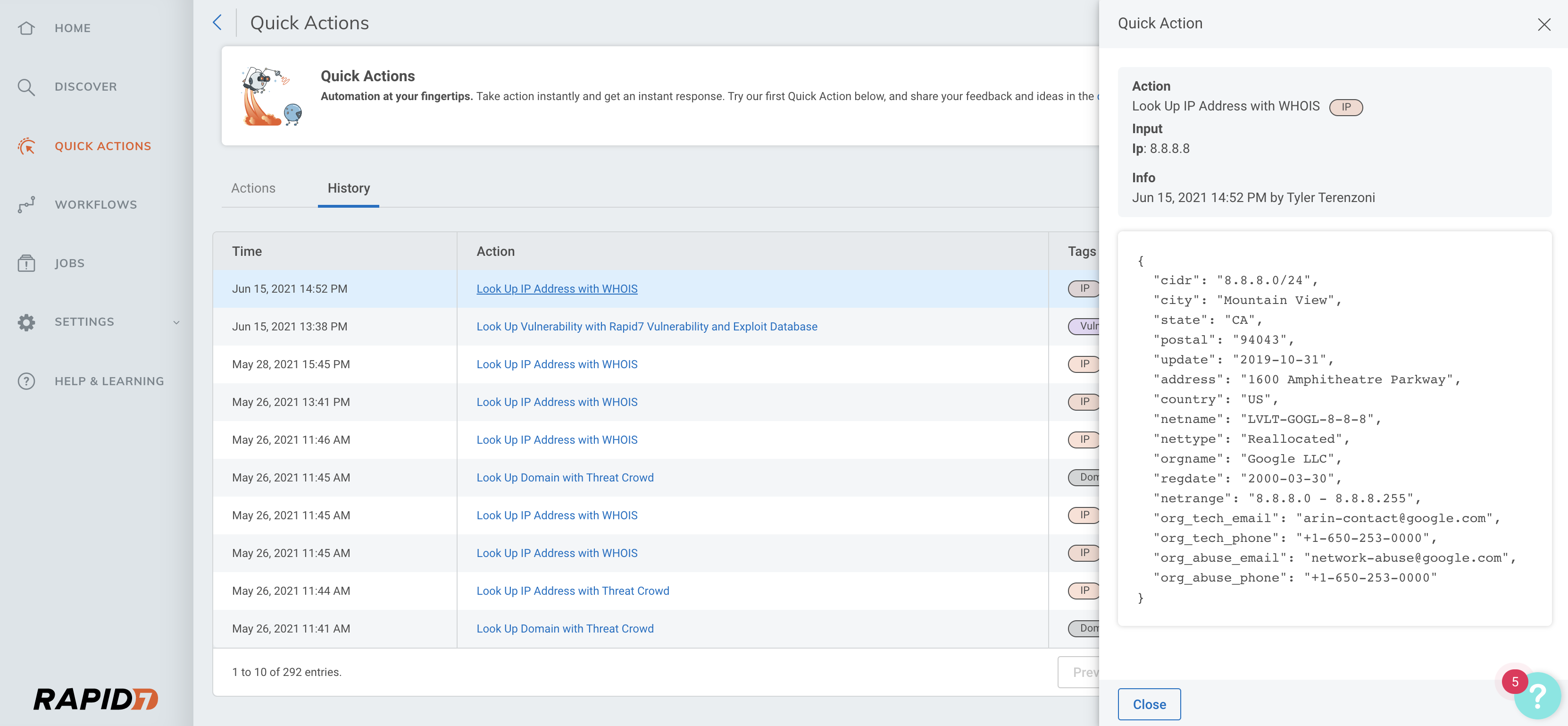
Task: Switch to the History tab
Action: [x=349, y=187]
